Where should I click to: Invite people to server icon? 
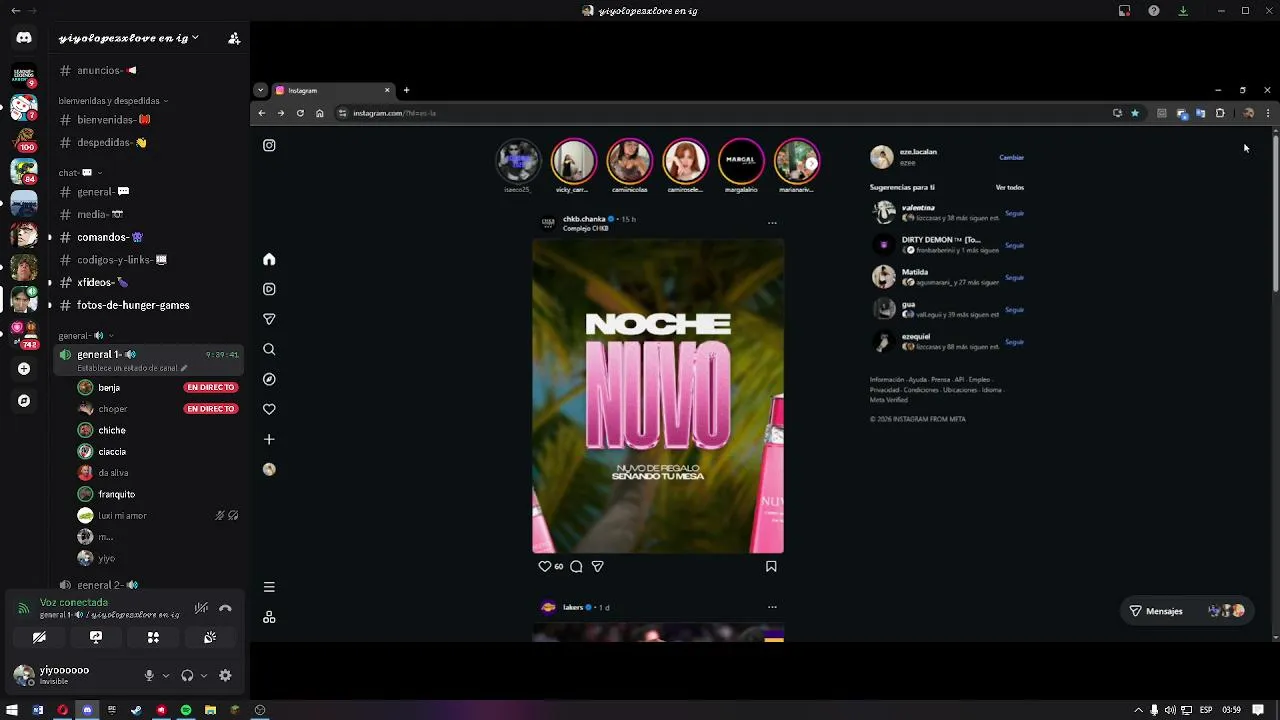tap(234, 38)
